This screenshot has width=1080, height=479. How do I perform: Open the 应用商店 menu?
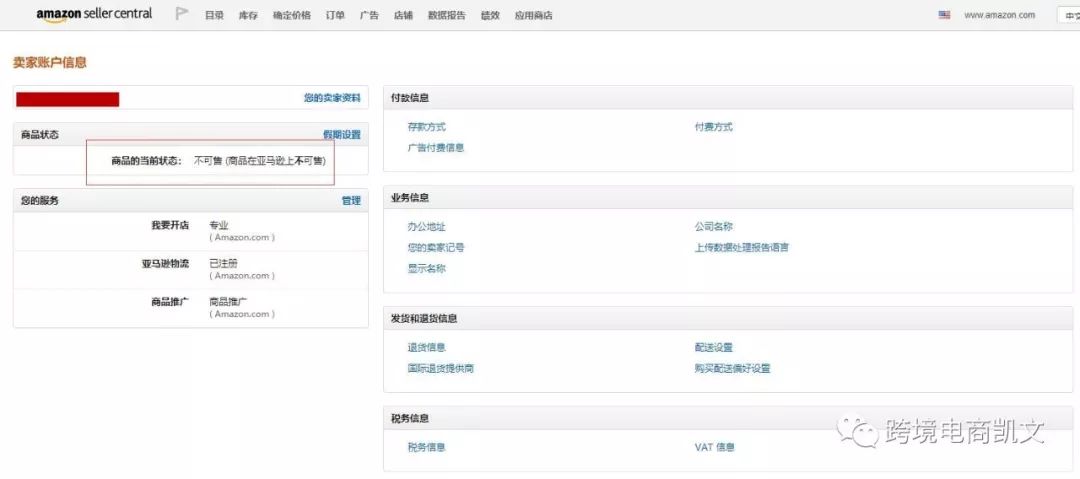533,15
